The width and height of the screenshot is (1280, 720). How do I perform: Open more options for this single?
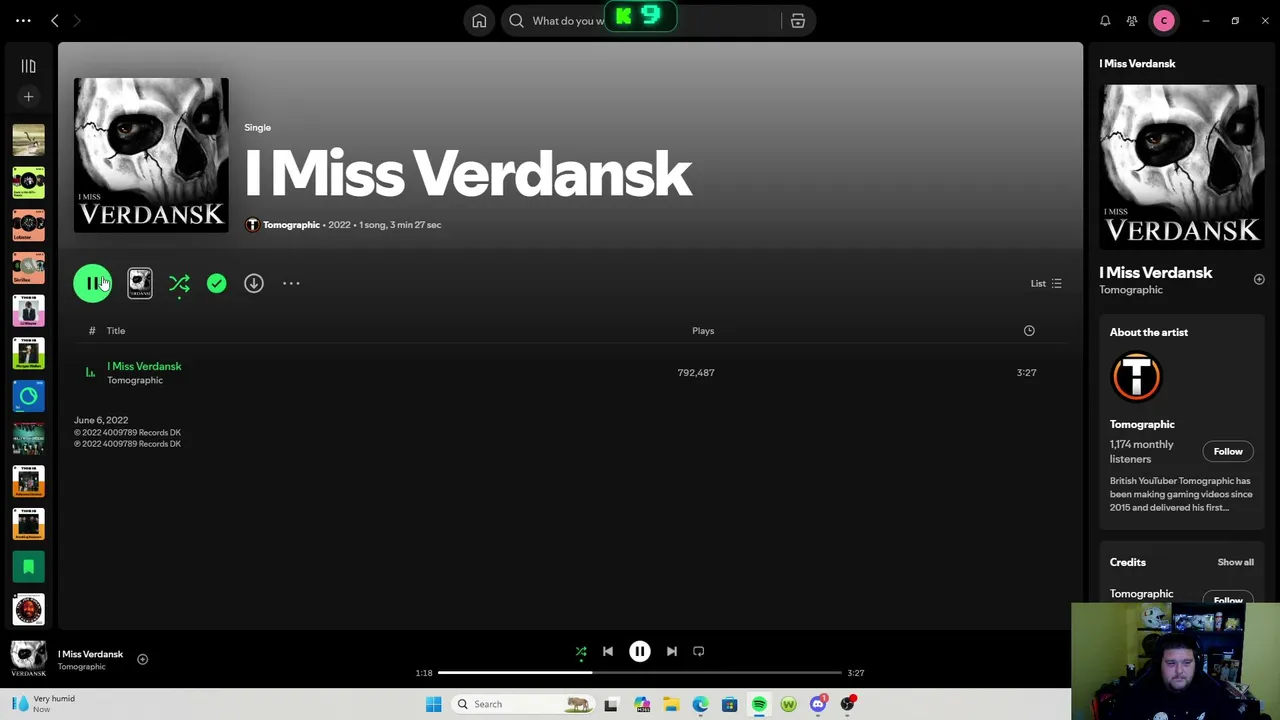pyautogui.click(x=291, y=283)
